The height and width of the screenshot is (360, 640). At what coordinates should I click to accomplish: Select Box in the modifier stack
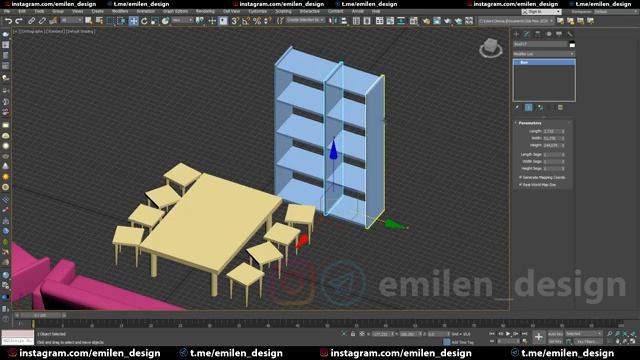(544, 62)
